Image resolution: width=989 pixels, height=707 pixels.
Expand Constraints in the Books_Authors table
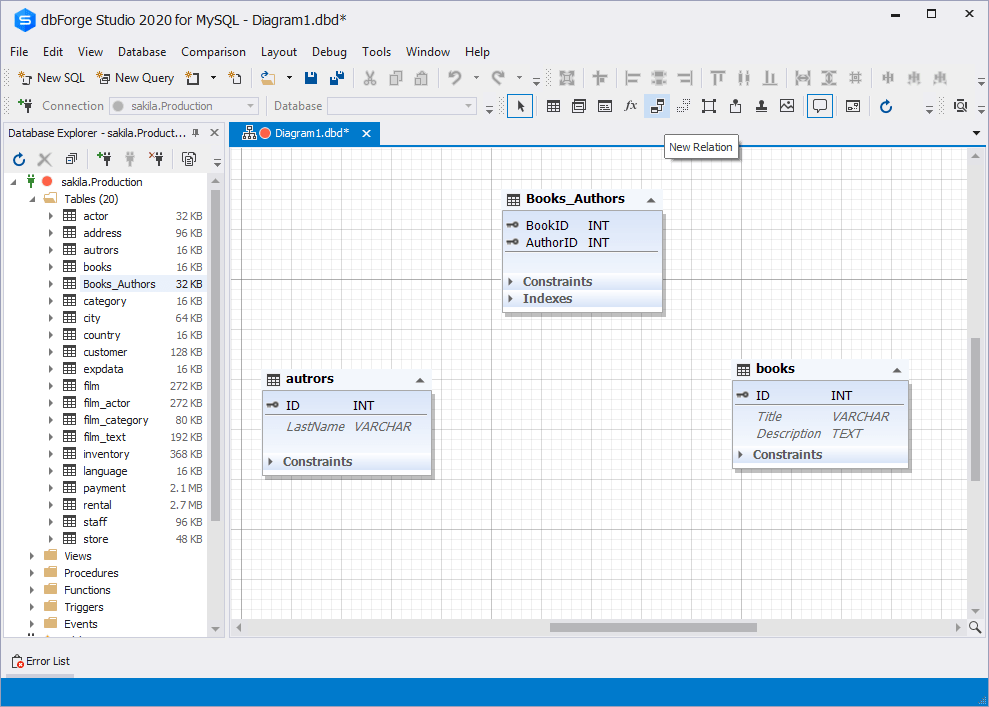tap(510, 281)
